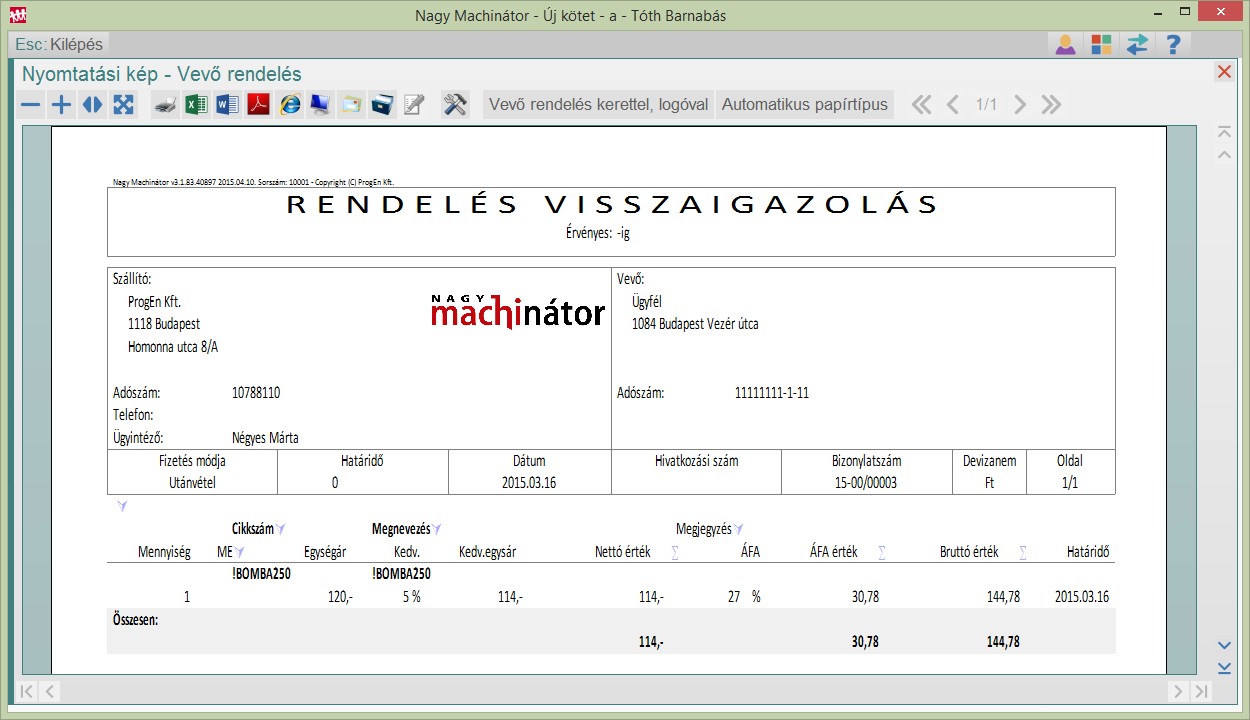This screenshot has height=720, width=1250.
Task: Click the blue swap arrows icon
Action: click(1137, 45)
